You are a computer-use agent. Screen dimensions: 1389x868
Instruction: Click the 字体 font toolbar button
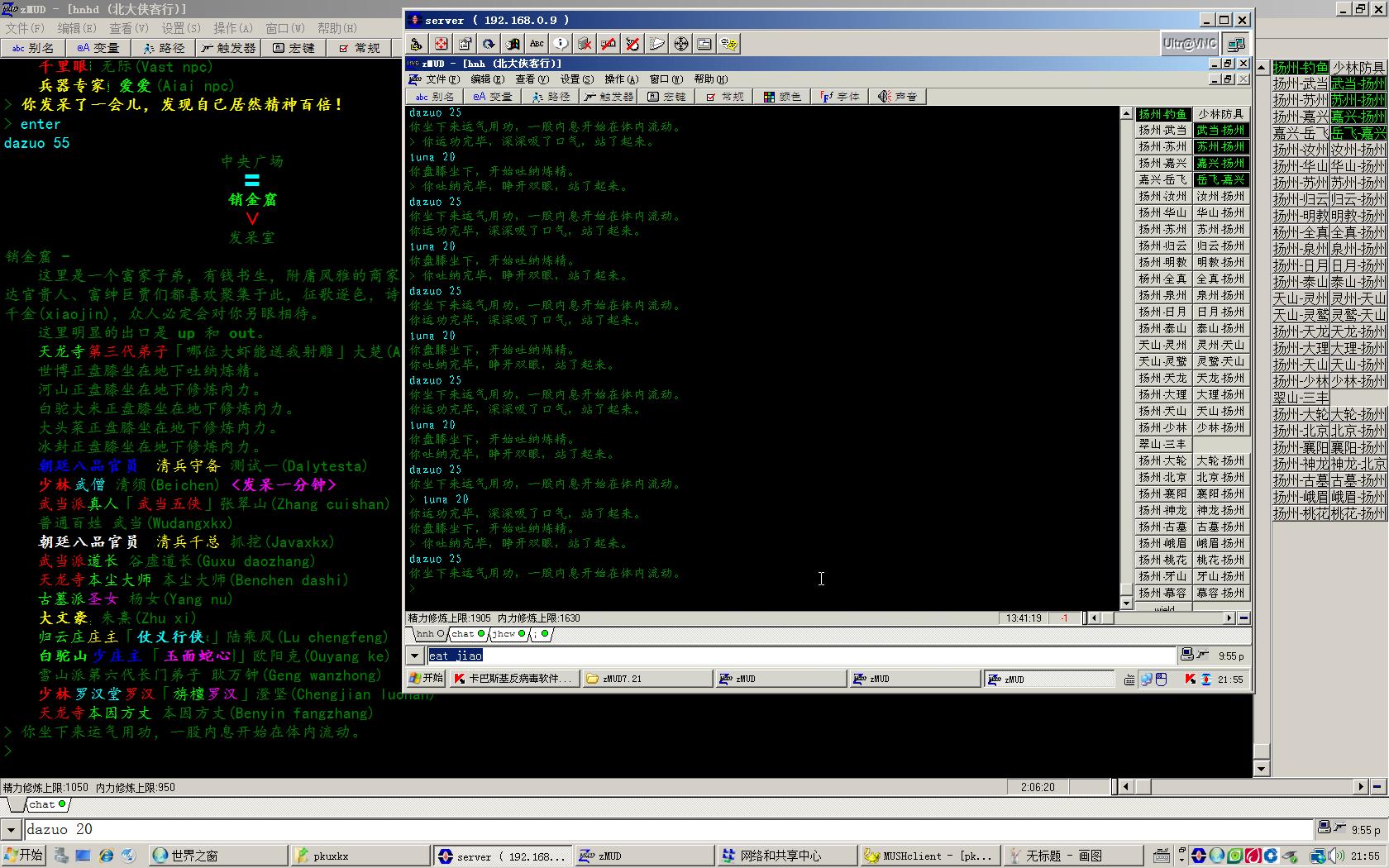coord(840,97)
